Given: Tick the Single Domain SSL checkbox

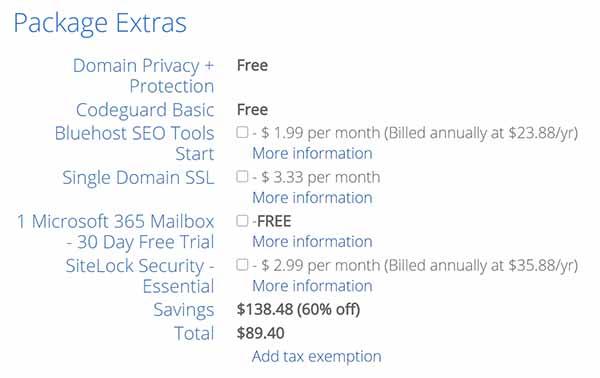Looking at the screenshot, I should click(x=242, y=177).
